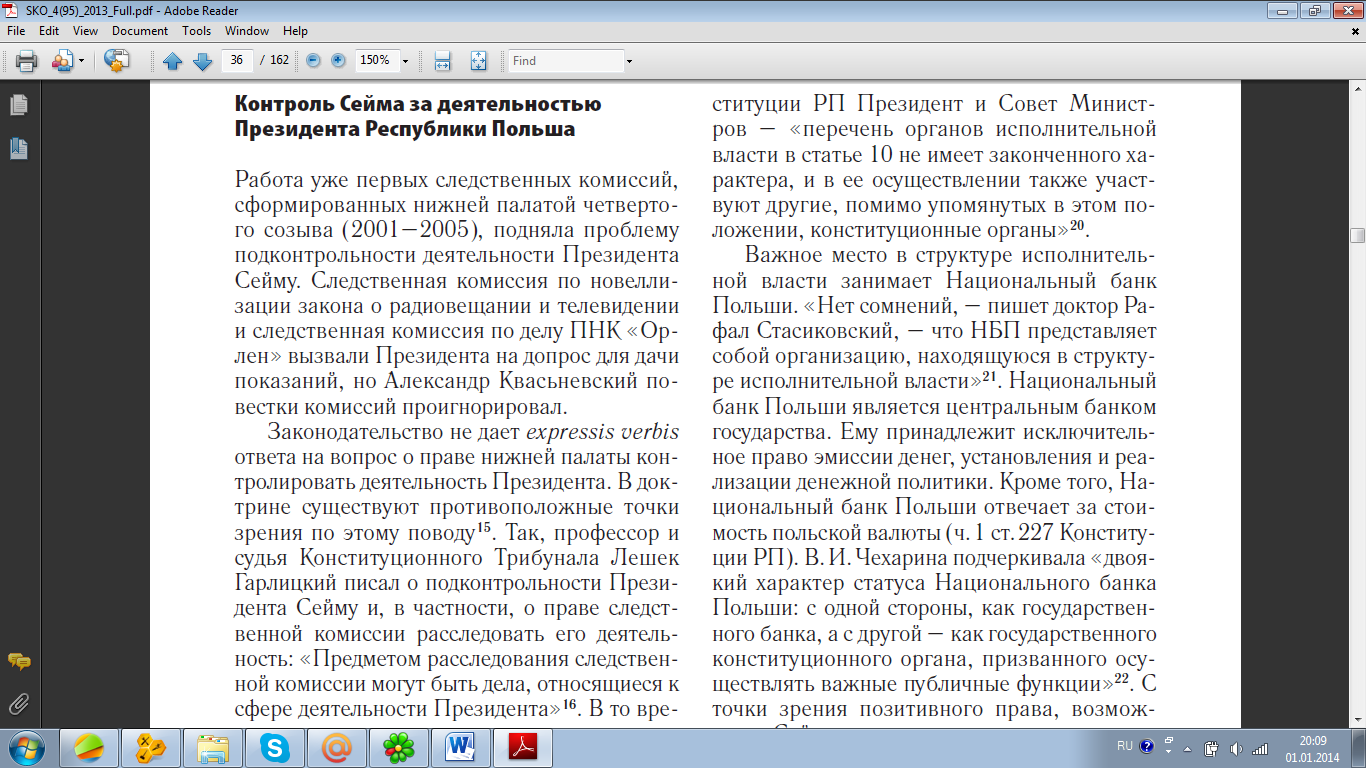The image size is (1366, 768).
Task: Click the create PDF online globe icon
Action: pyautogui.click(x=117, y=61)
